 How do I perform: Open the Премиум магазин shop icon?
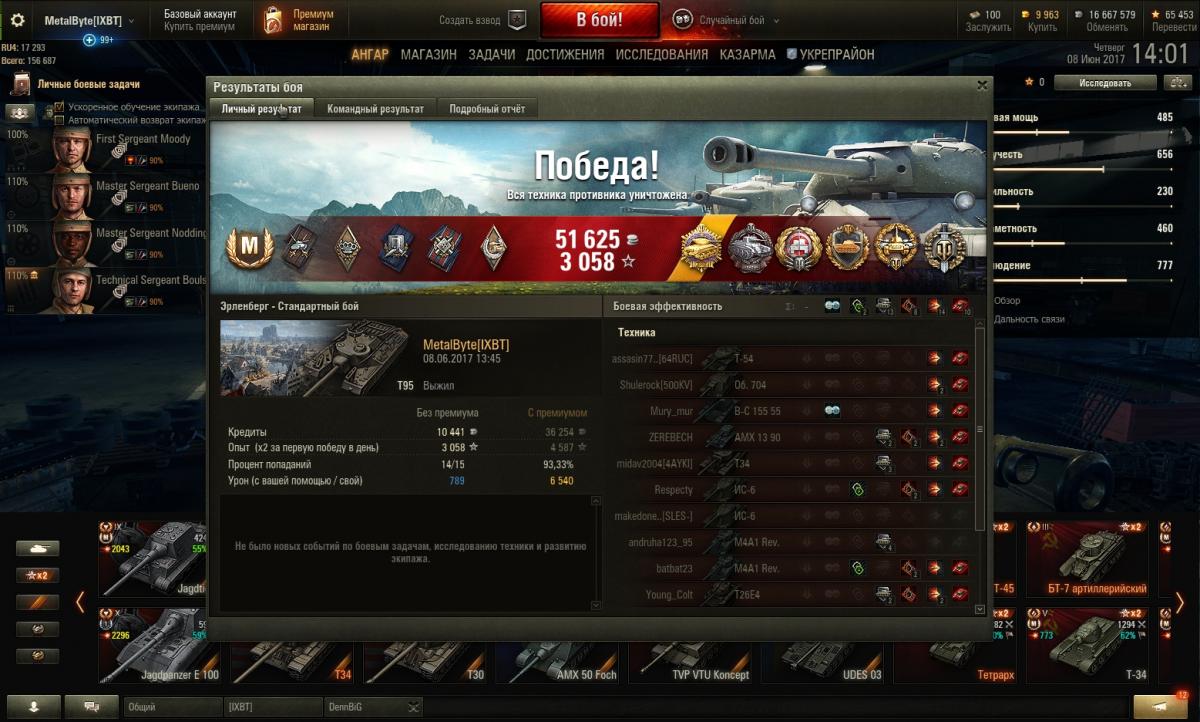[x=273, y=20]
